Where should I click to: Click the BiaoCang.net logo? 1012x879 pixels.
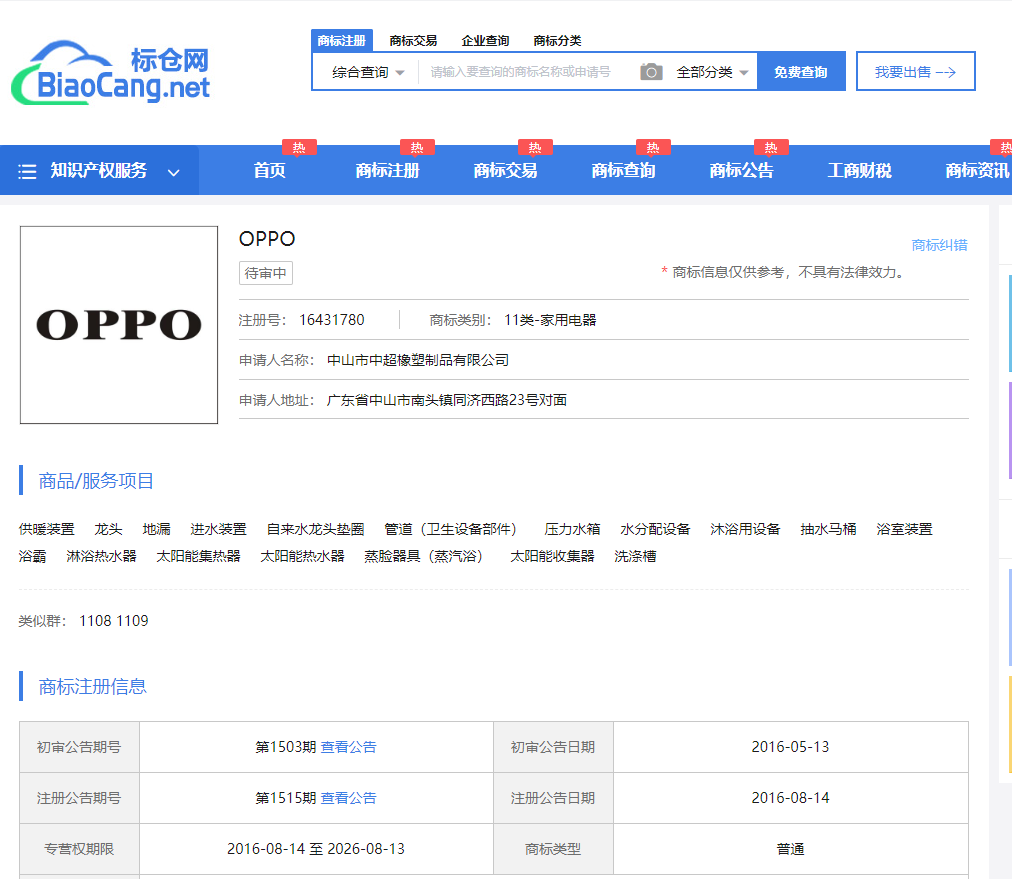(111, 73)
